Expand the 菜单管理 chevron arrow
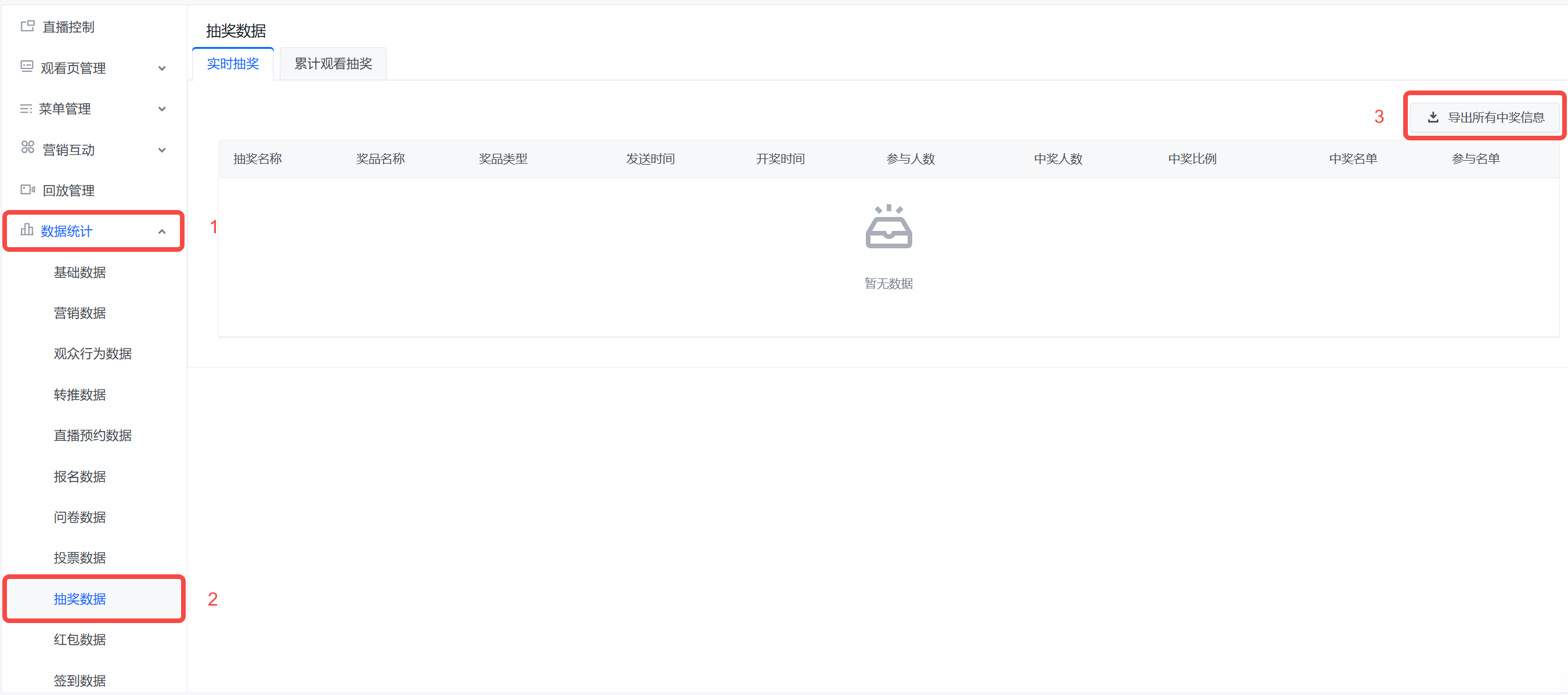The height and width of the screenshot is (695, 1568). 162,109
